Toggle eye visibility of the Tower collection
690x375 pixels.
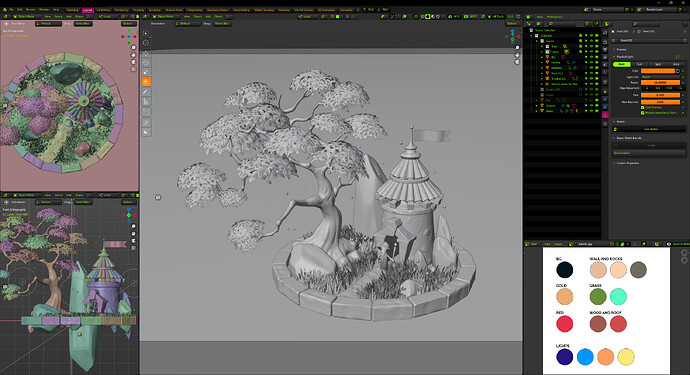coord(591,111)
